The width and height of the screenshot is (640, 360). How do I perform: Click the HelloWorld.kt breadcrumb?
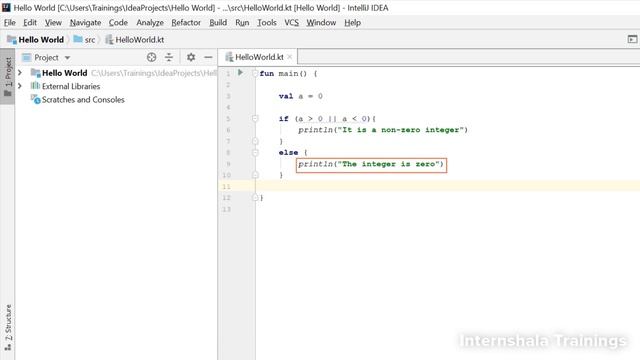[x=135, y=40]
